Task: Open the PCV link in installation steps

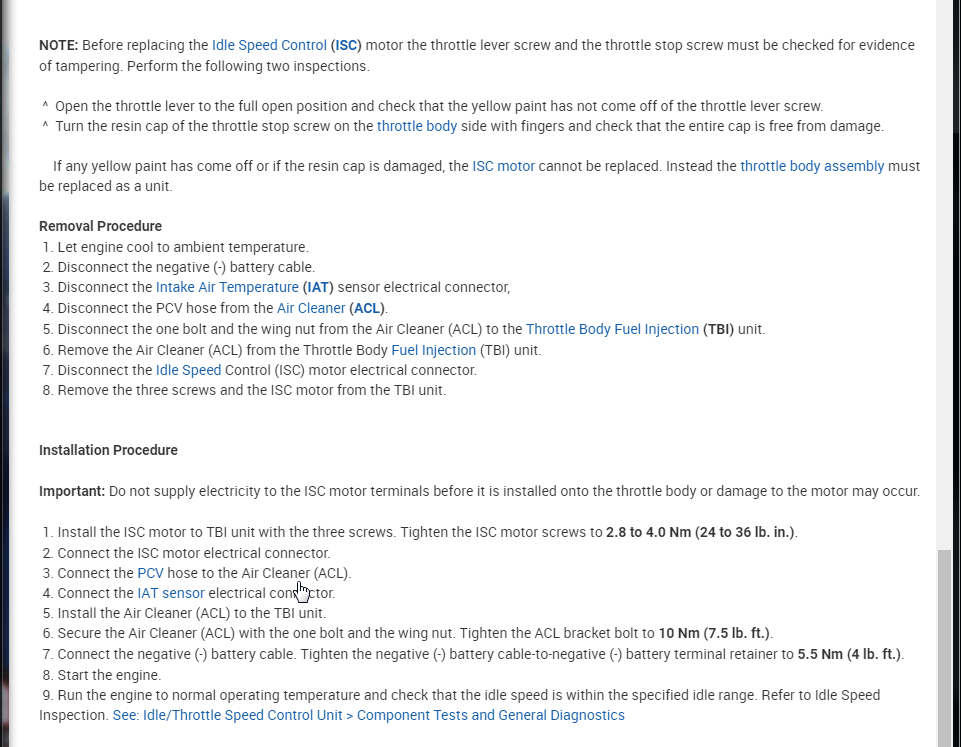Action: coord(150,573)
